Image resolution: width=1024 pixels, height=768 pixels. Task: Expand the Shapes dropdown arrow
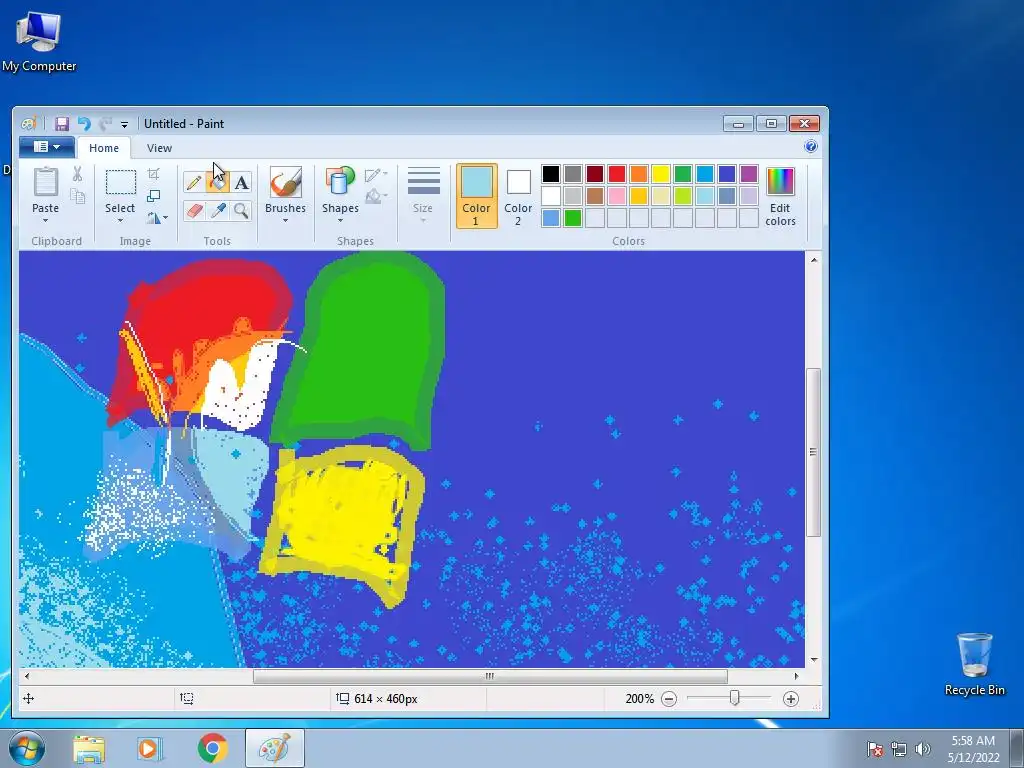coord(340,221)
